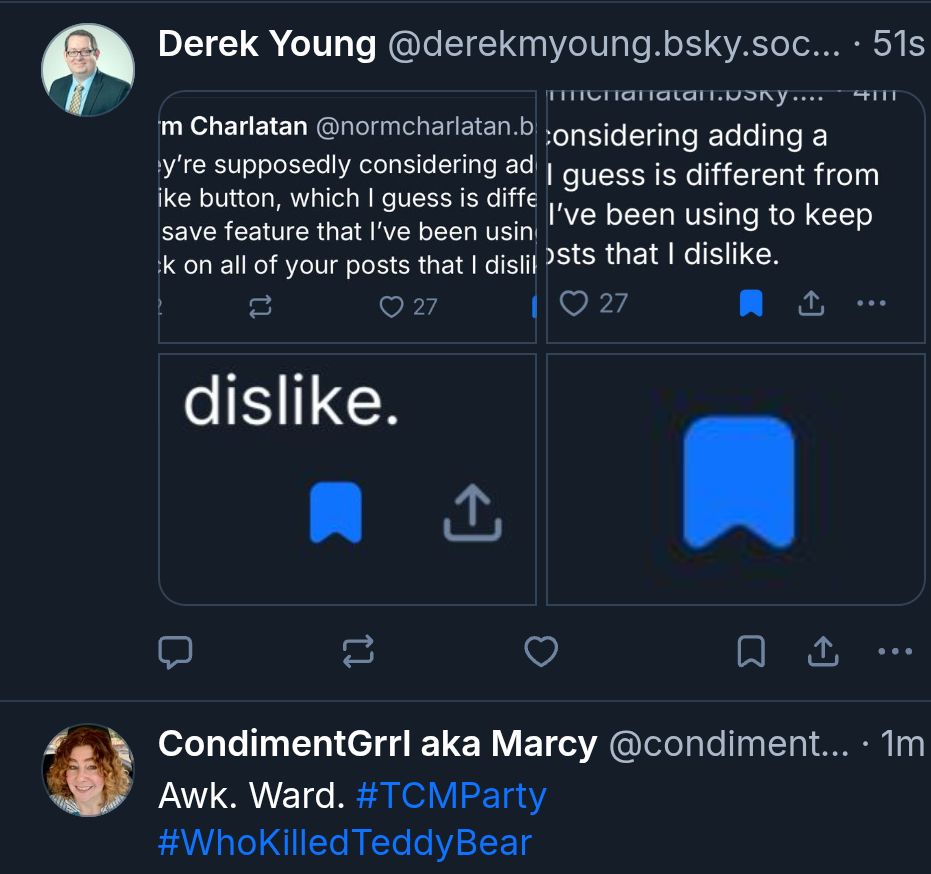Screen dimensions: 931x874
Task: Open CondimentGrrl's profile avatar
Action: [88, 770]
